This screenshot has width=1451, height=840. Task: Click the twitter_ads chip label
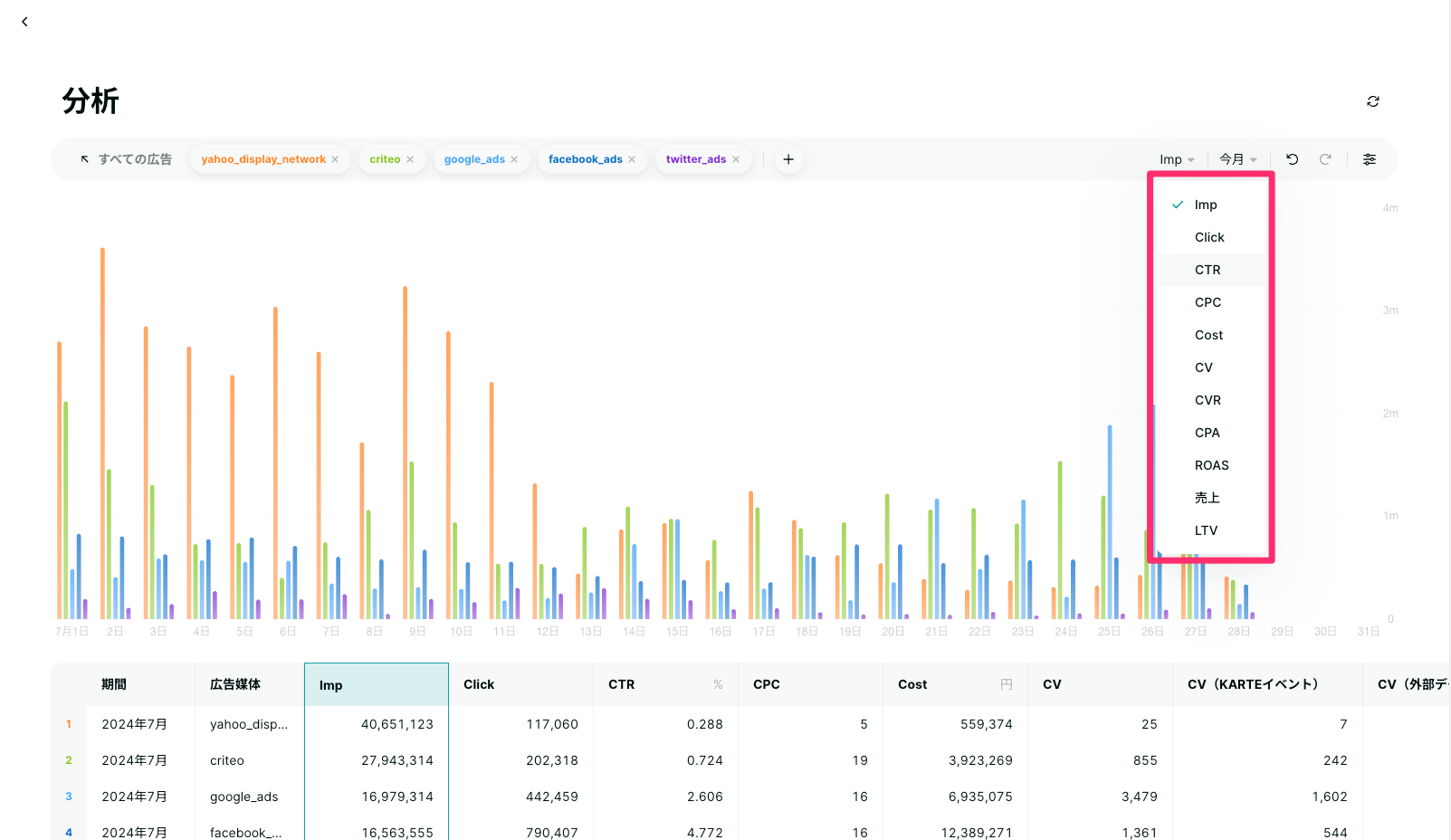696,159
